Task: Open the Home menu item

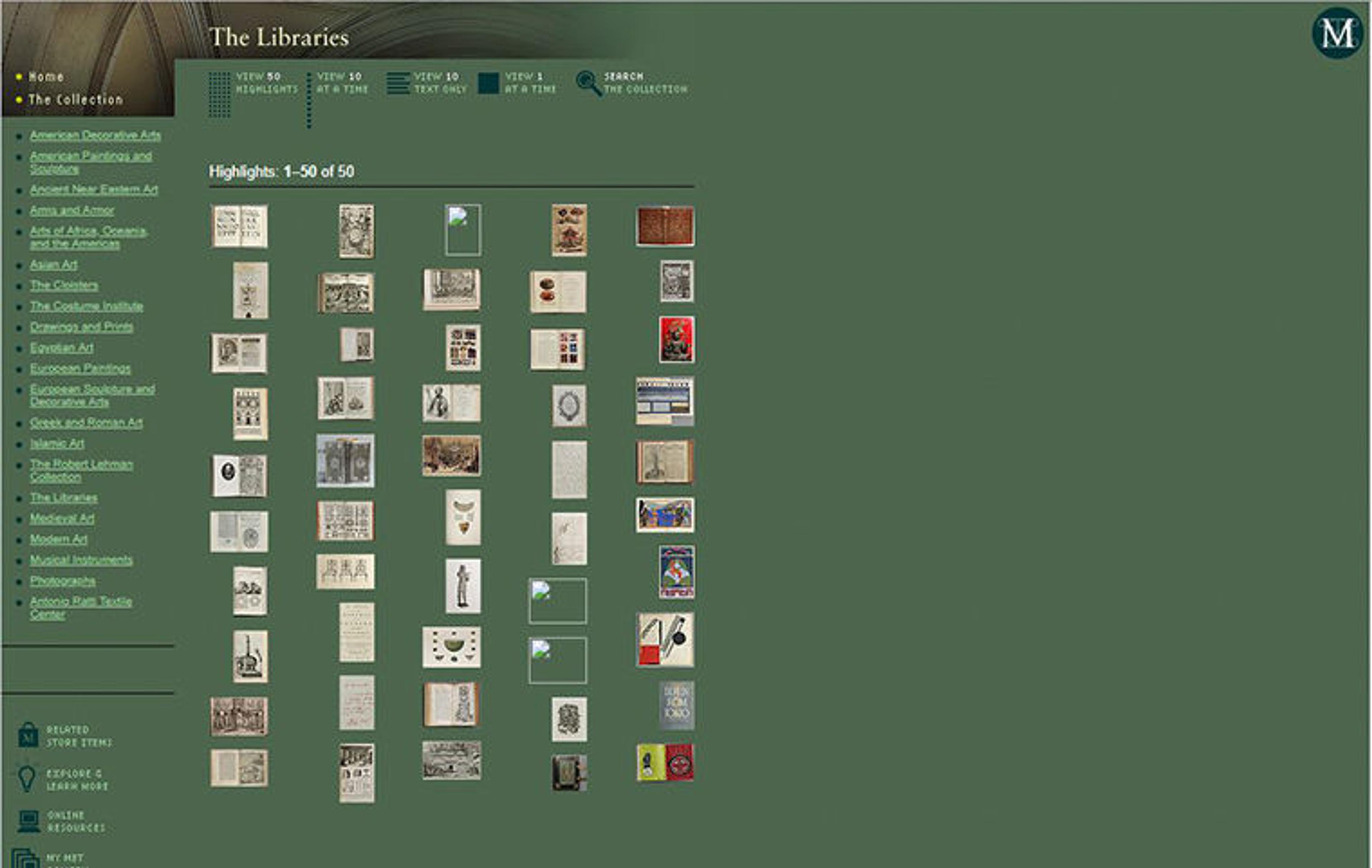Action: click(46, 76)
